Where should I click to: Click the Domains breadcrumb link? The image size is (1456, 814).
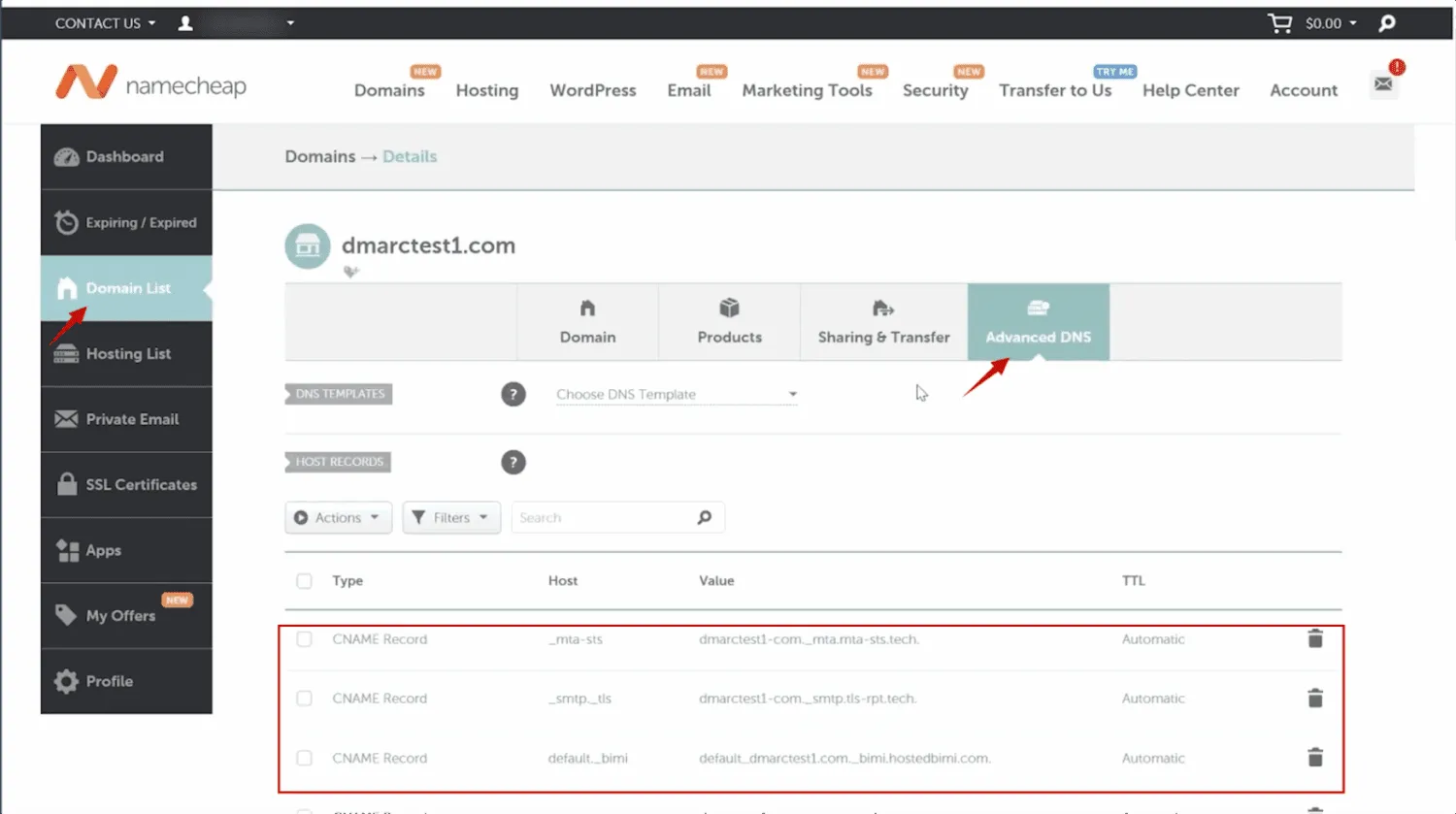click(320, 156)
